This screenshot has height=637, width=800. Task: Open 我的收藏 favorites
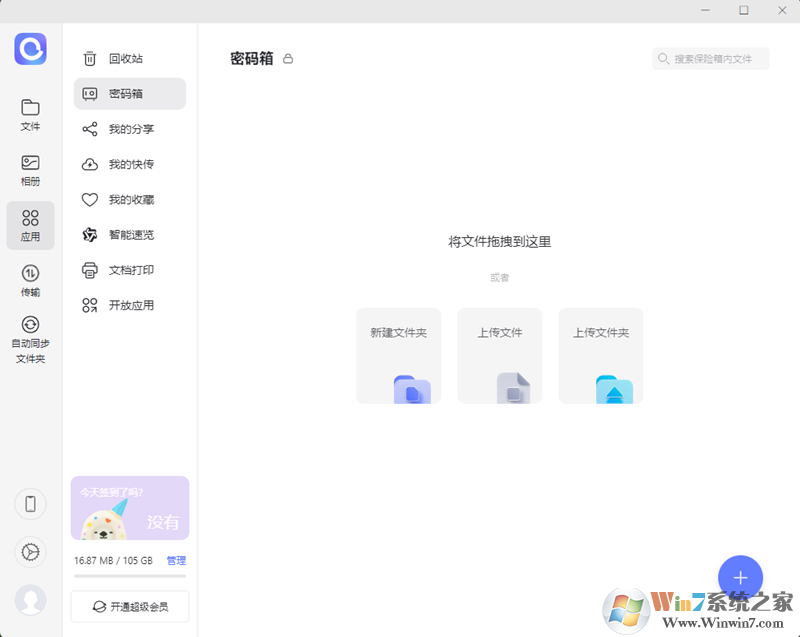(x=130, y=199)
